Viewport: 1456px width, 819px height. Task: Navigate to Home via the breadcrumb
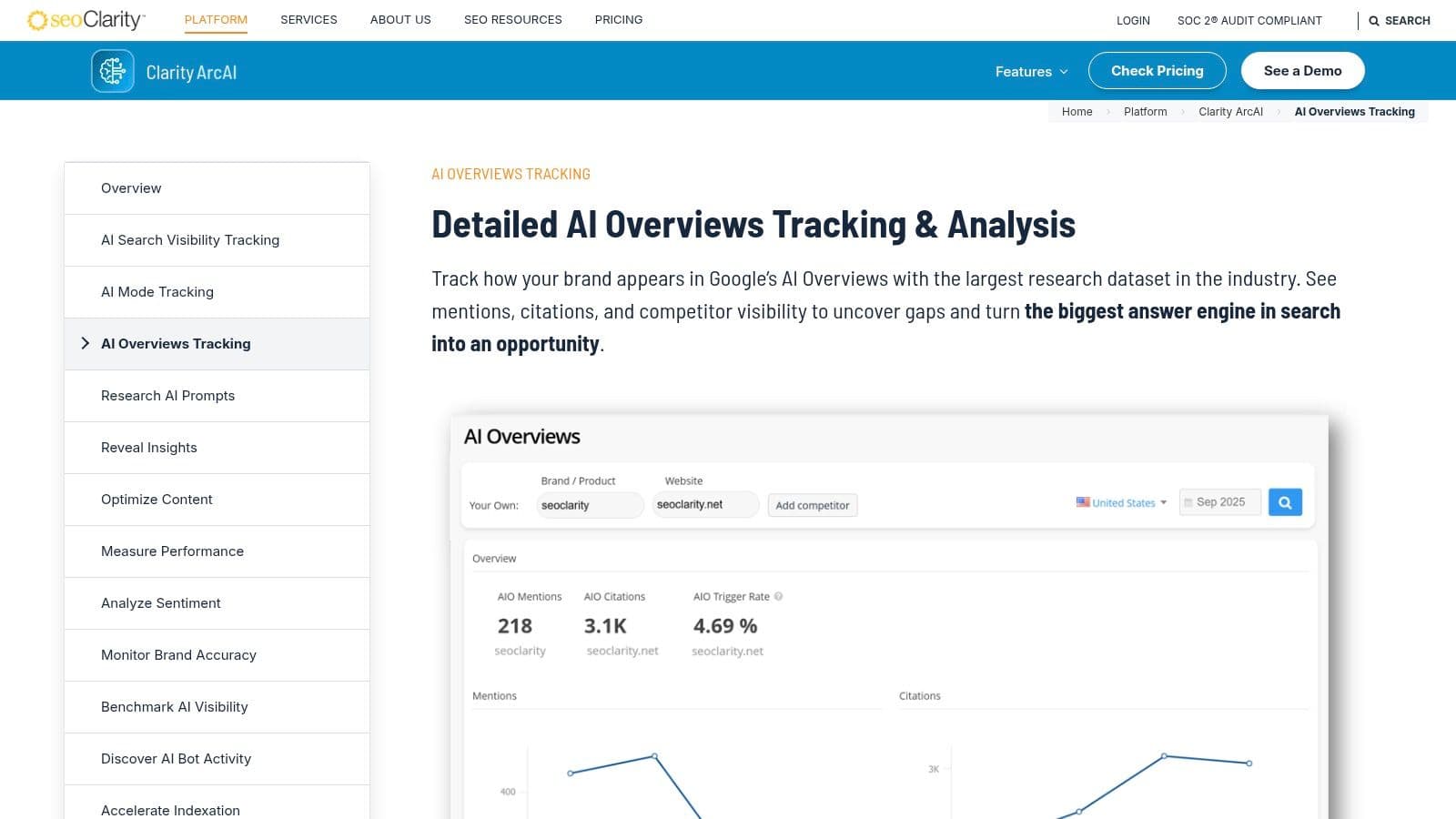pos(1077,111)
